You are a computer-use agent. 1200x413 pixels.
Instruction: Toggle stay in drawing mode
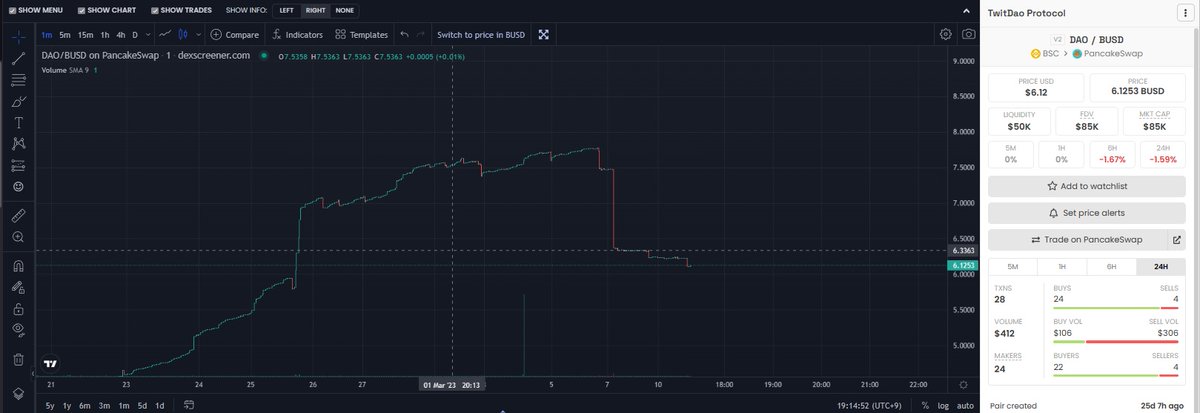point(18,287)
